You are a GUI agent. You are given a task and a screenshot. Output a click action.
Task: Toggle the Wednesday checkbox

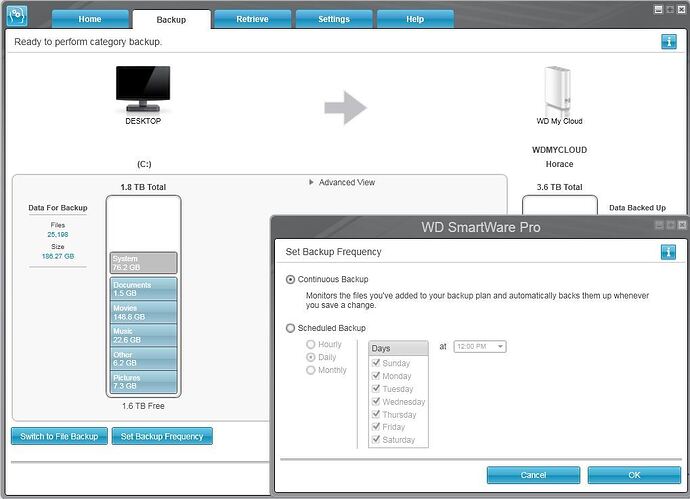[376, 401]
